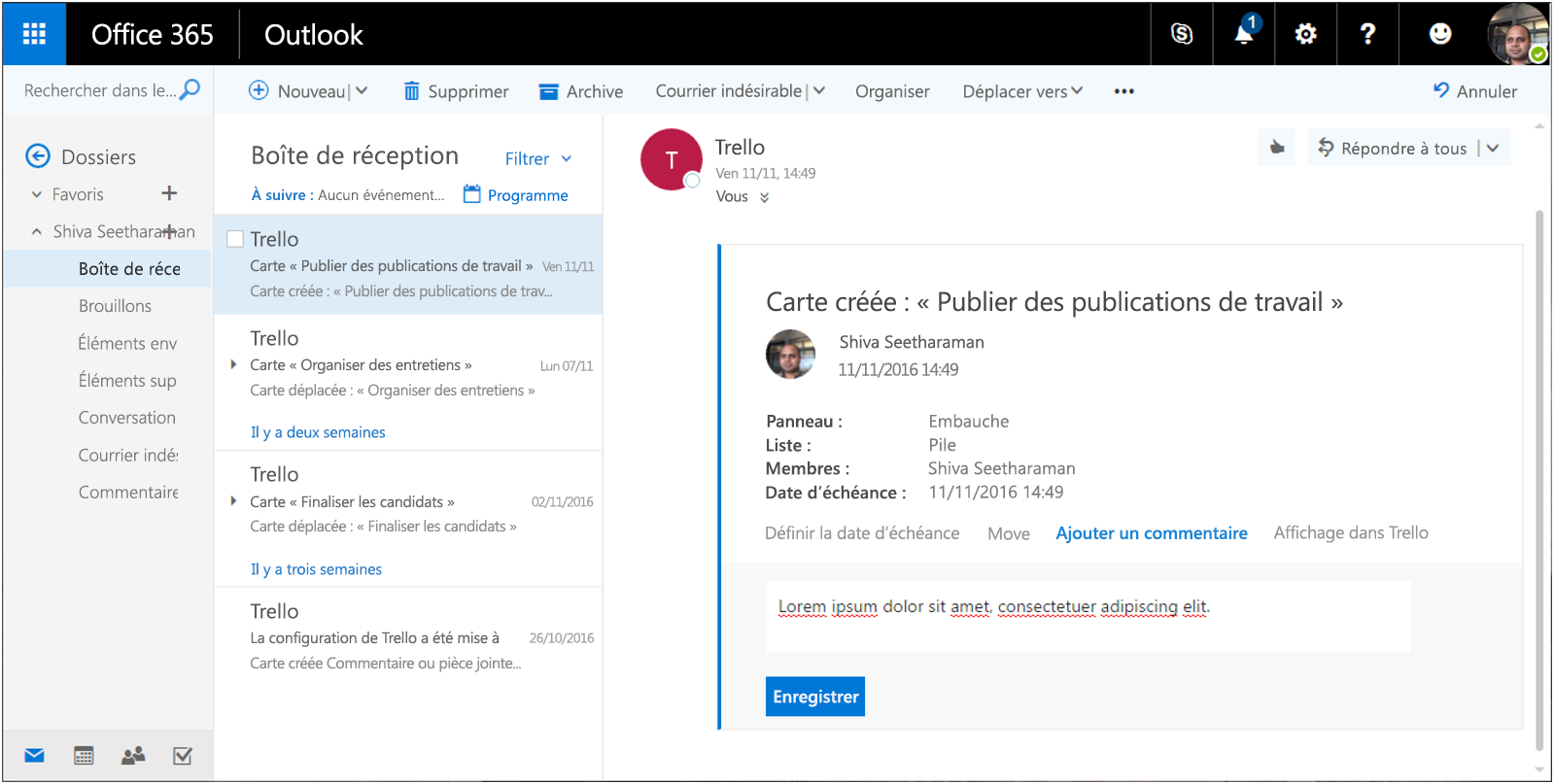1555x784 pixels.
Task: Open the help question mark
Action: (x=1367, y=34)
